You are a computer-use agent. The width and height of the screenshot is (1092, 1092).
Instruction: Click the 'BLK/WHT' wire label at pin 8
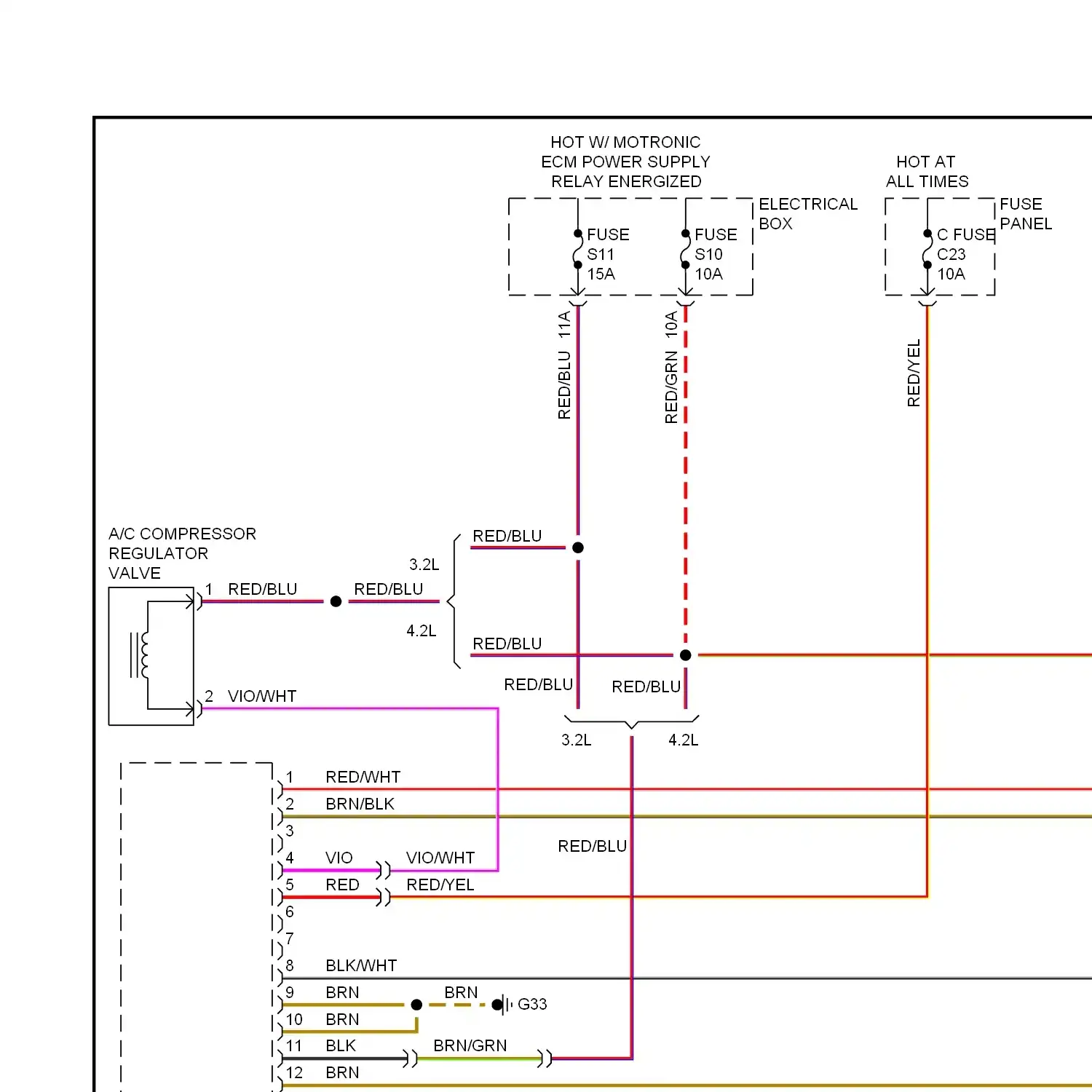click(x=361, y=965)
